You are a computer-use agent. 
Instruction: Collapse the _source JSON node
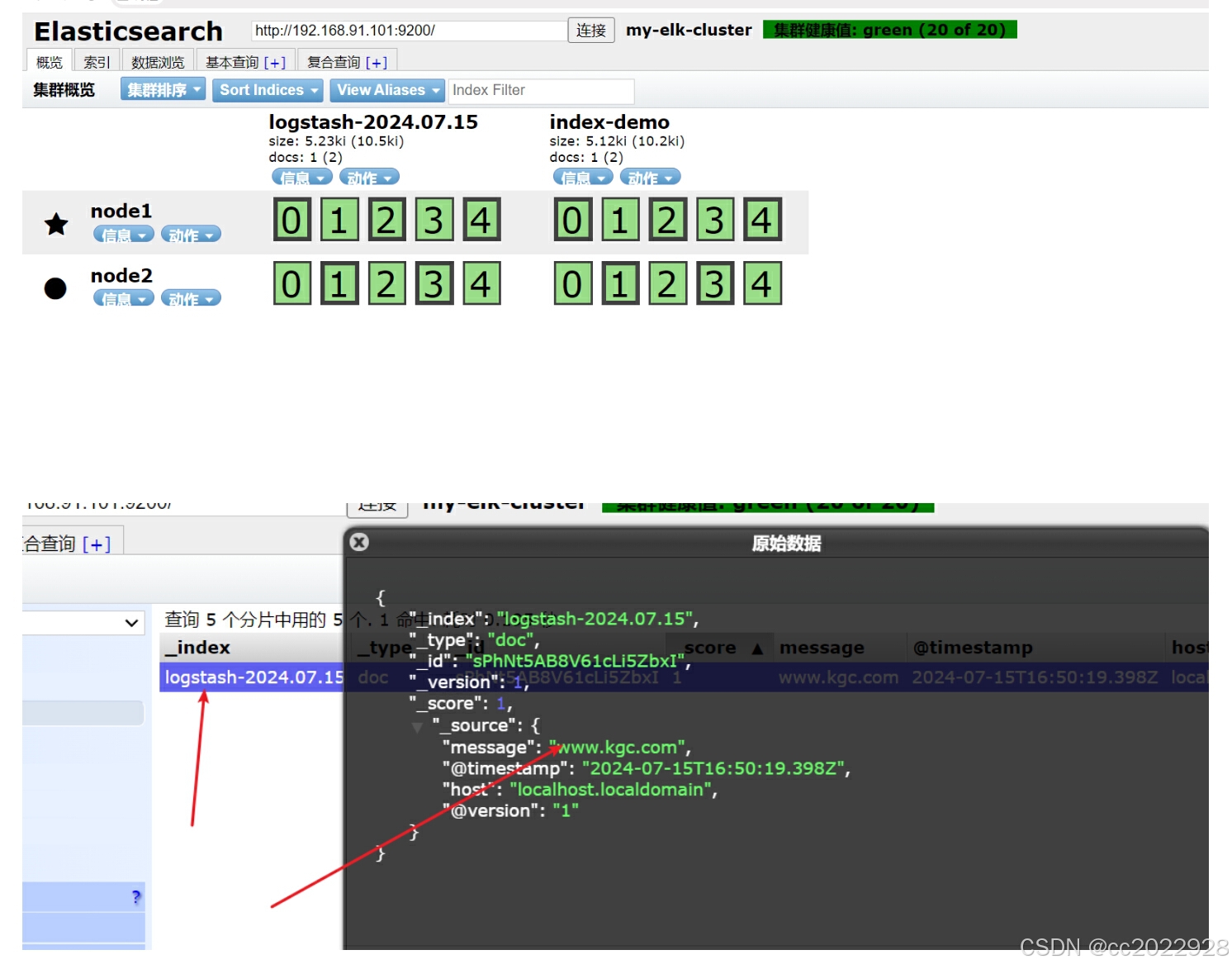[417, 727]
